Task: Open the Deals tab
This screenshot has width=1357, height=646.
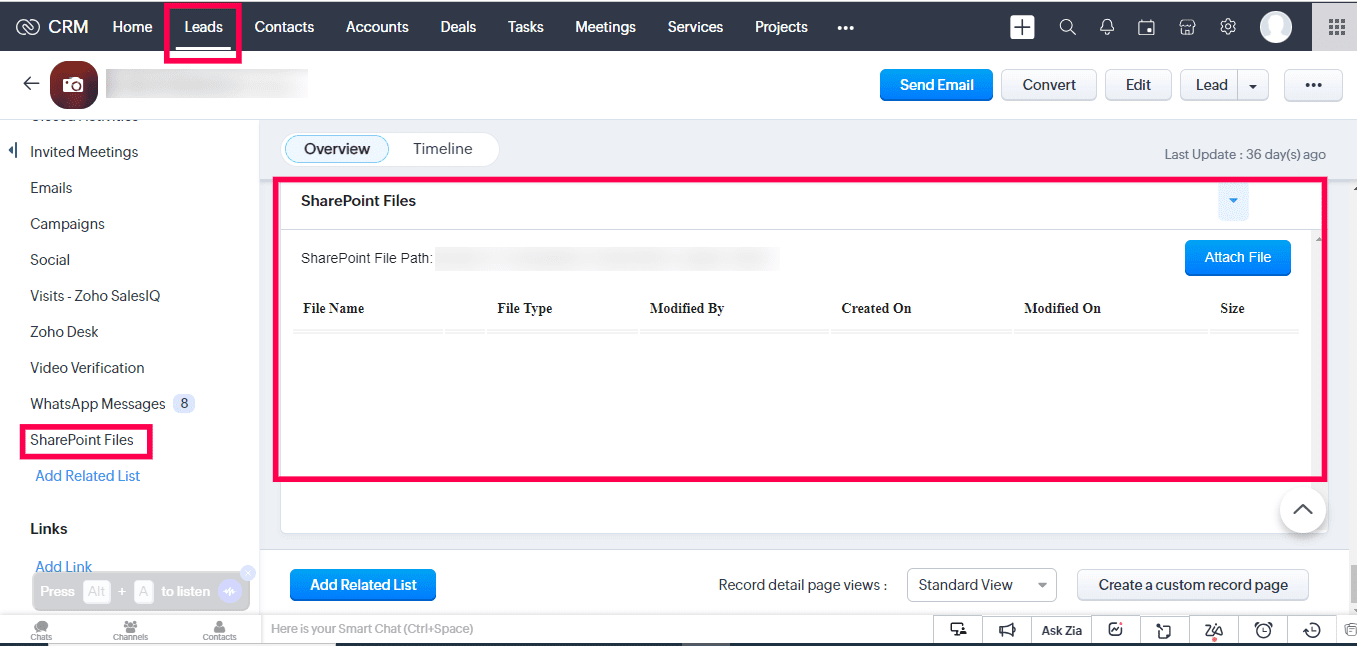Action: pos(458,27)
